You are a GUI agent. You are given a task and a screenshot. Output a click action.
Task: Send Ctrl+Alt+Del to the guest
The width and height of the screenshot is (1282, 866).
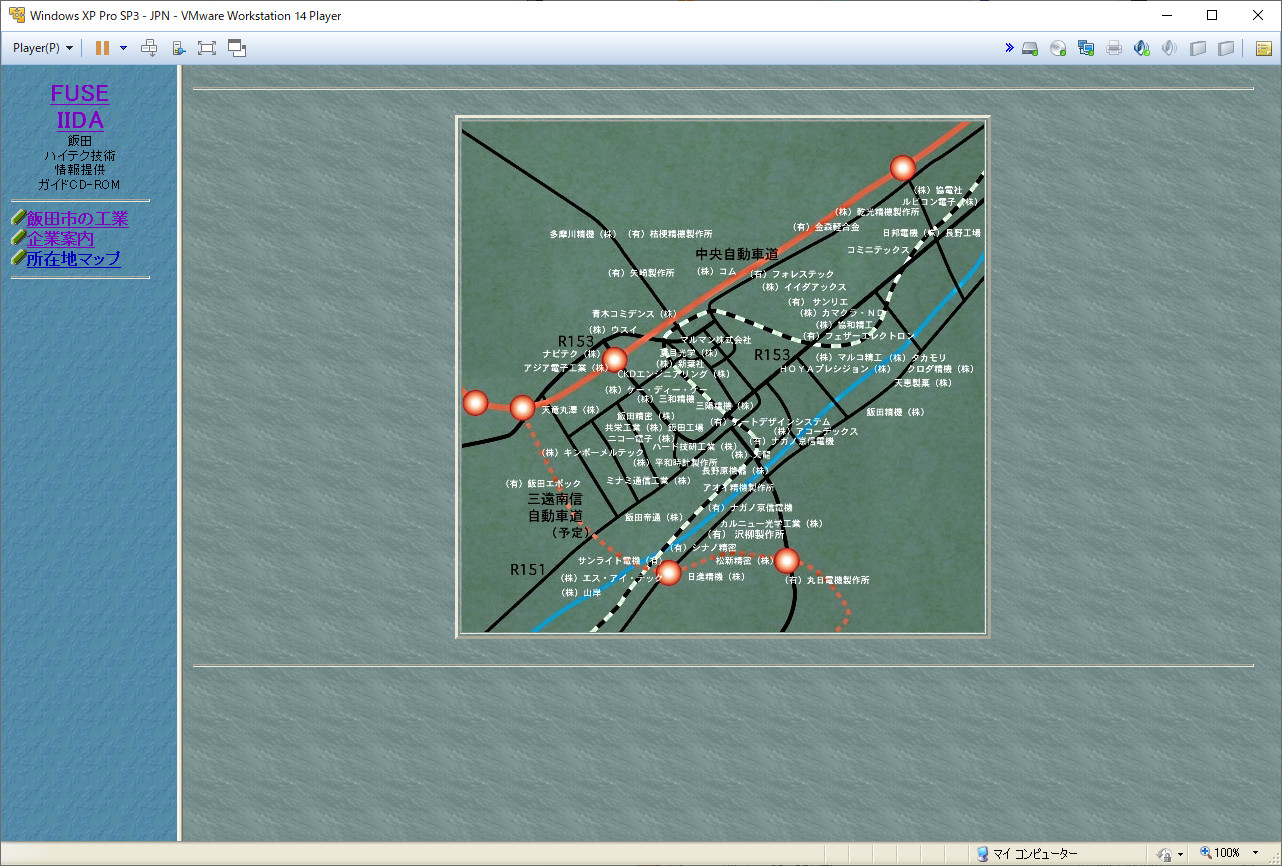(x=149, y=48)
